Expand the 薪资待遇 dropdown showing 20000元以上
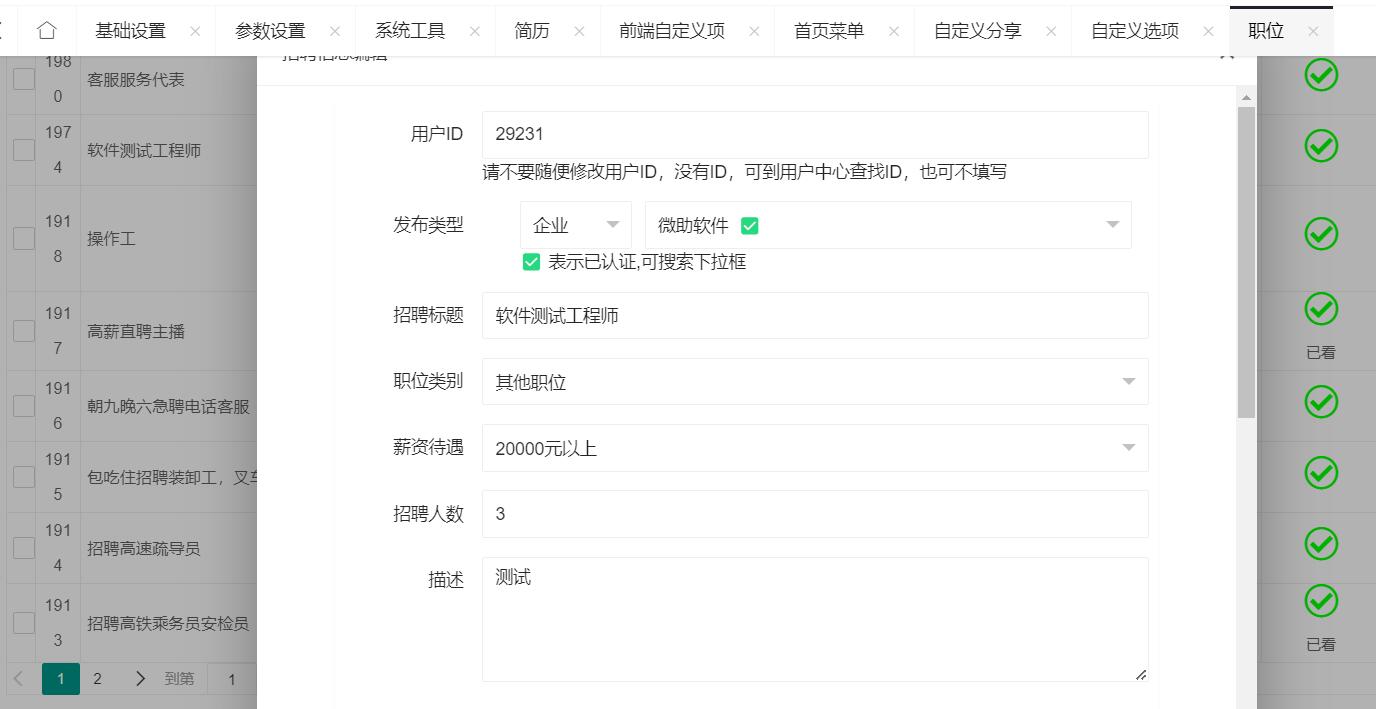This screenshot has height=709, width=1376. (815, 448)
